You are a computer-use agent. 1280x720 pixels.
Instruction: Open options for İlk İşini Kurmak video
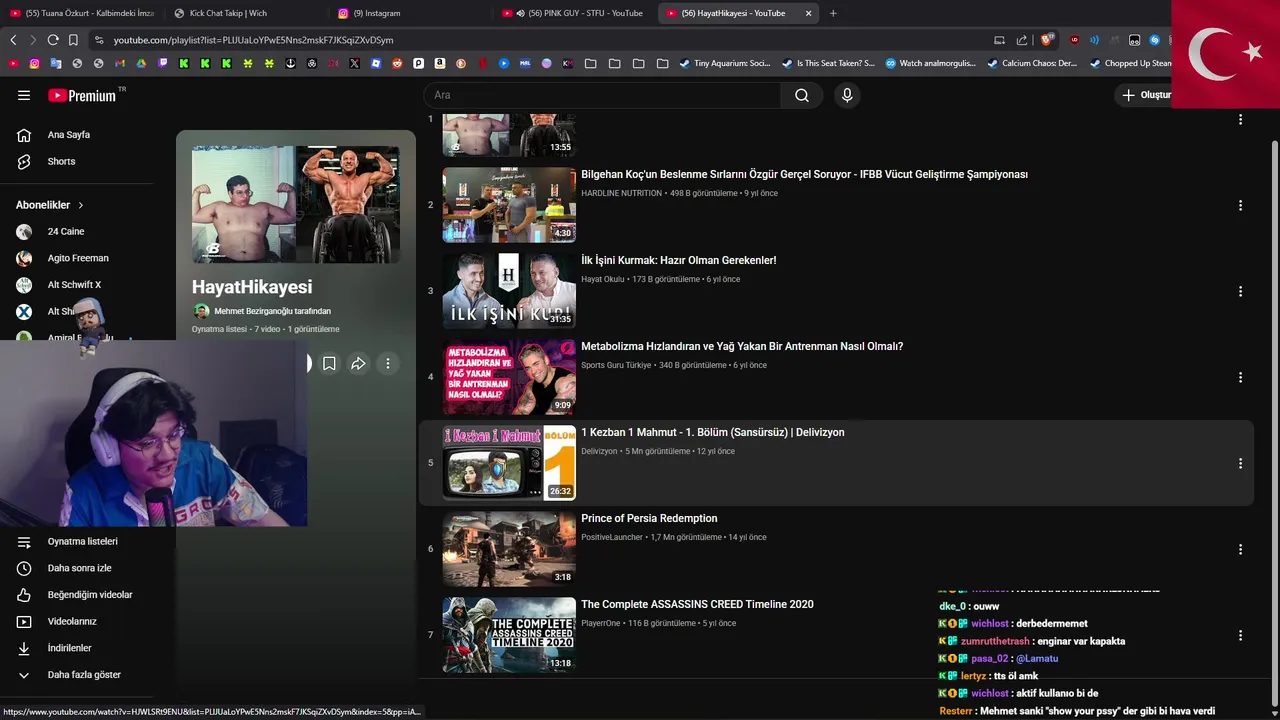1240,291
